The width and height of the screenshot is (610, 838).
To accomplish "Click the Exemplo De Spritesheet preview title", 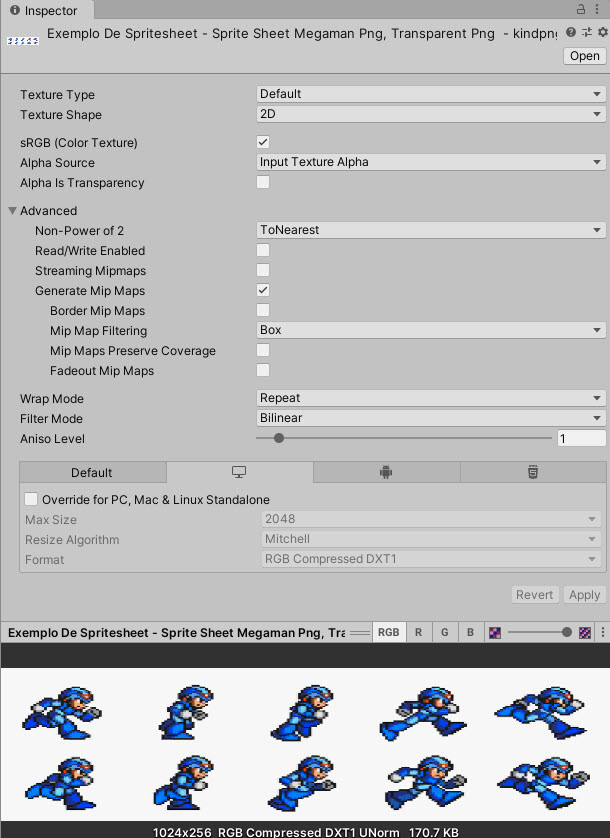I will click(176, 633).
